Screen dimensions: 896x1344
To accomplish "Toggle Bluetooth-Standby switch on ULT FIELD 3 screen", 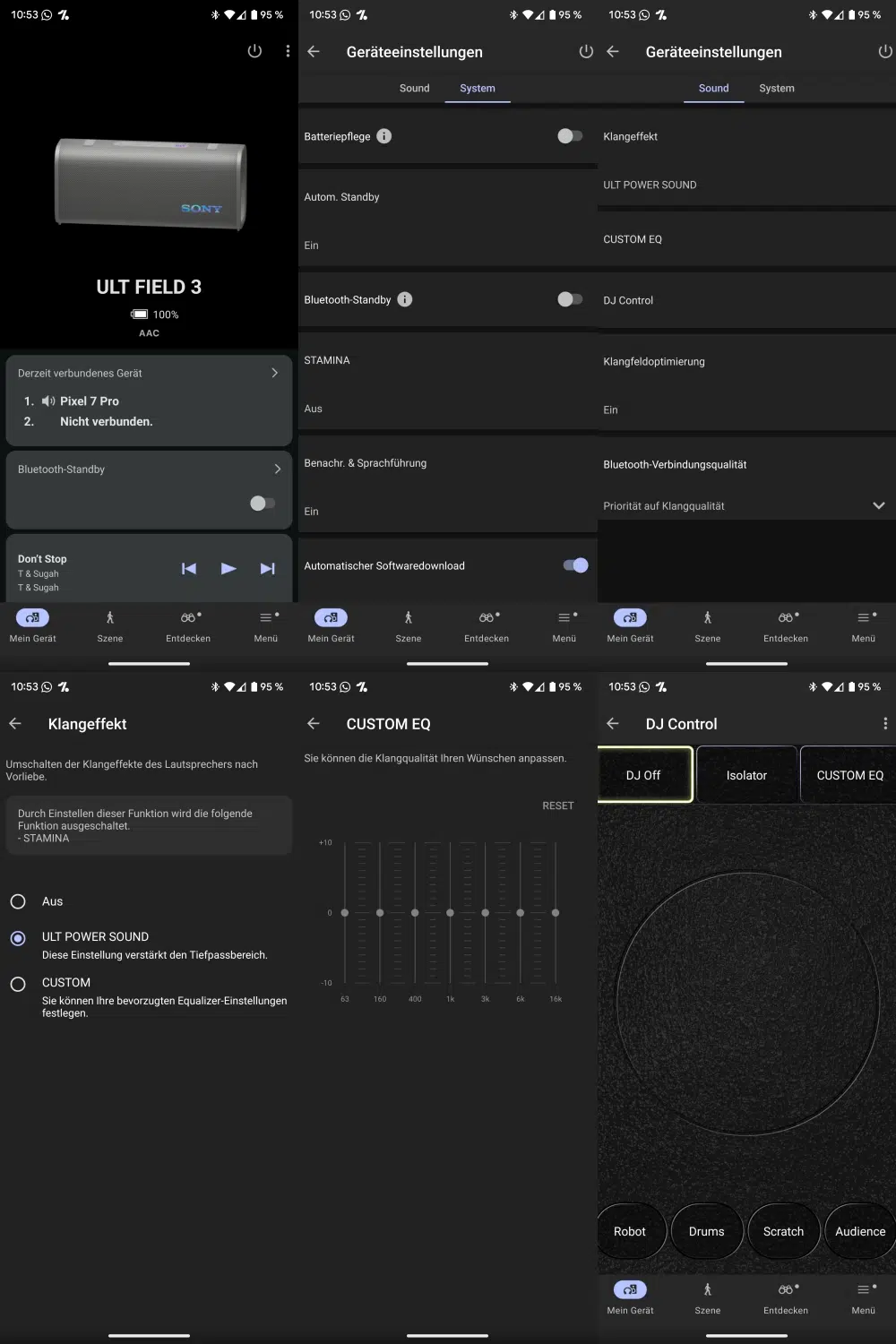I will pos(263,503).
